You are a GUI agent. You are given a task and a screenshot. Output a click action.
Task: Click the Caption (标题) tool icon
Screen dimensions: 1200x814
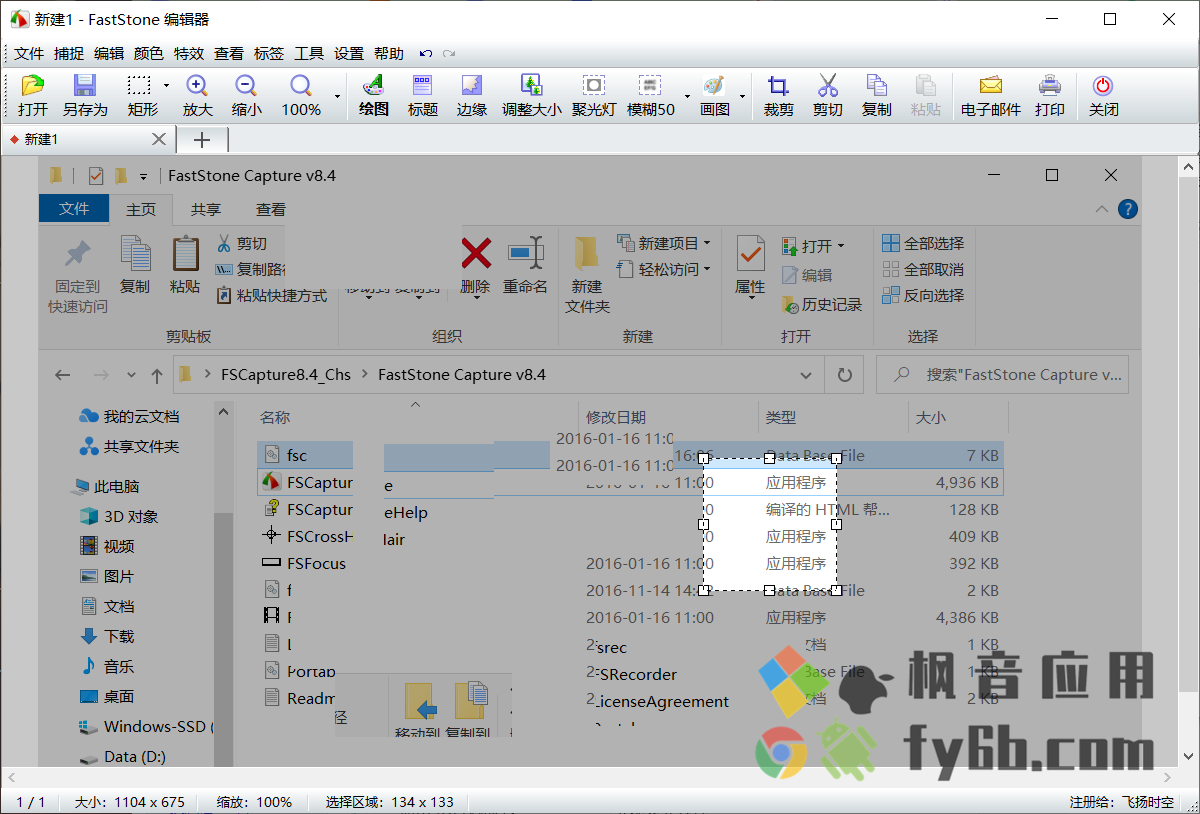coord(422,95)
